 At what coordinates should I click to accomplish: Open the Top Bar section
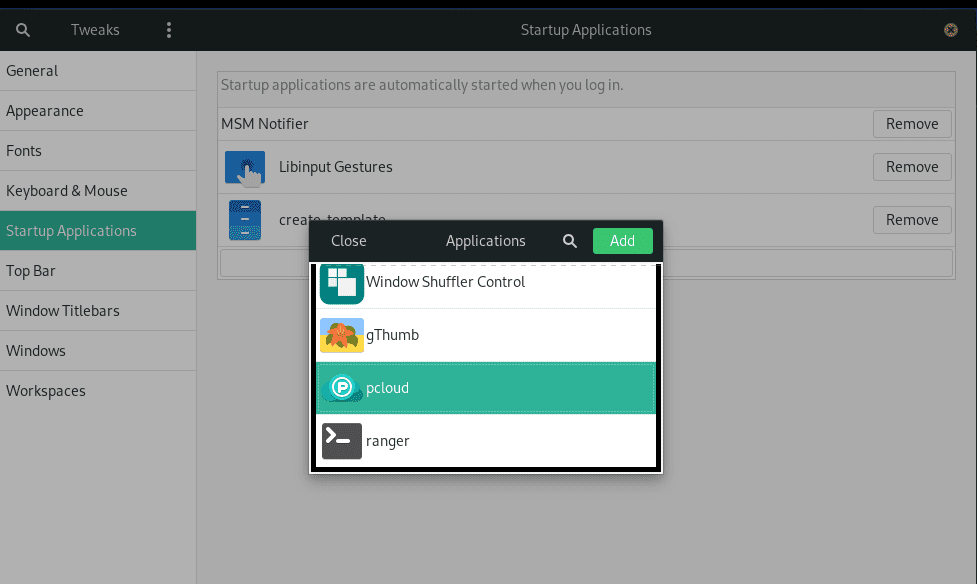(32, 270)
